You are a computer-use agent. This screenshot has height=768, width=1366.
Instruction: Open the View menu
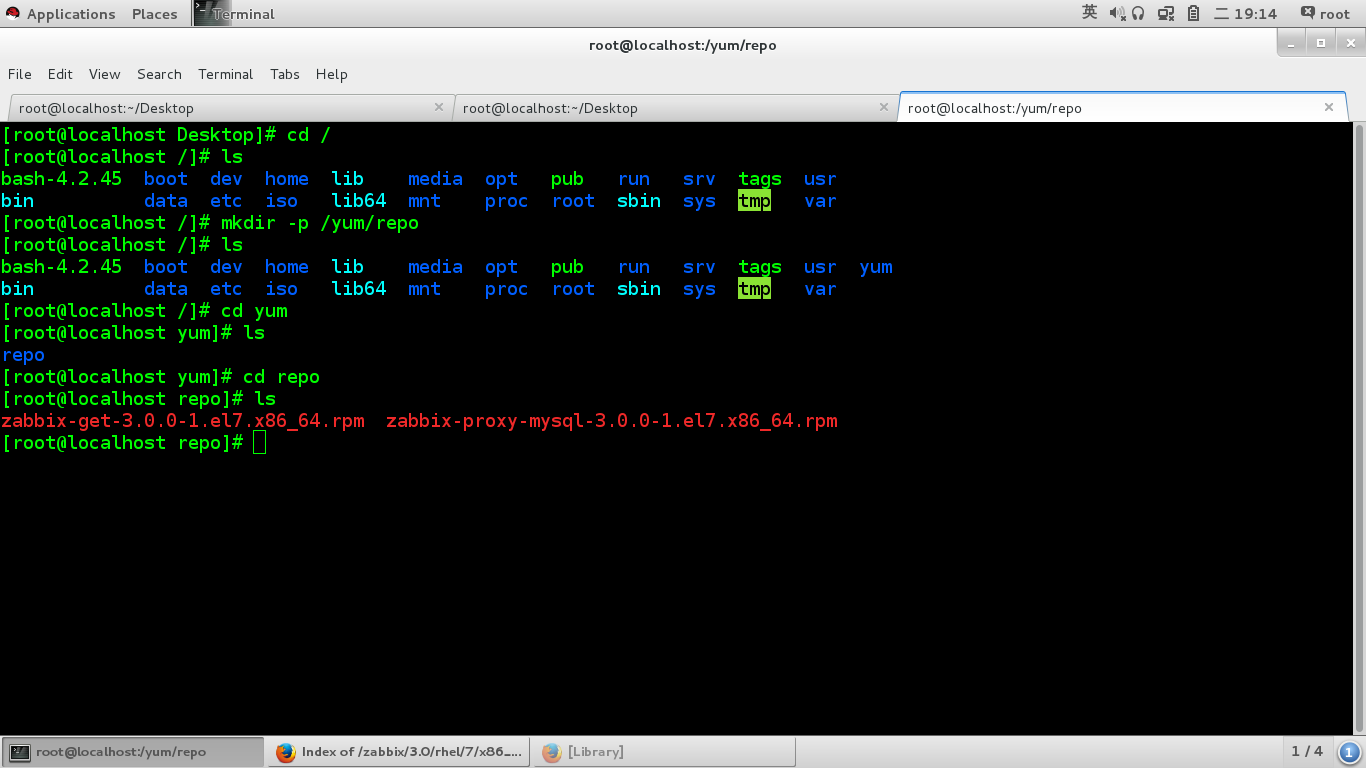(104, 74)
